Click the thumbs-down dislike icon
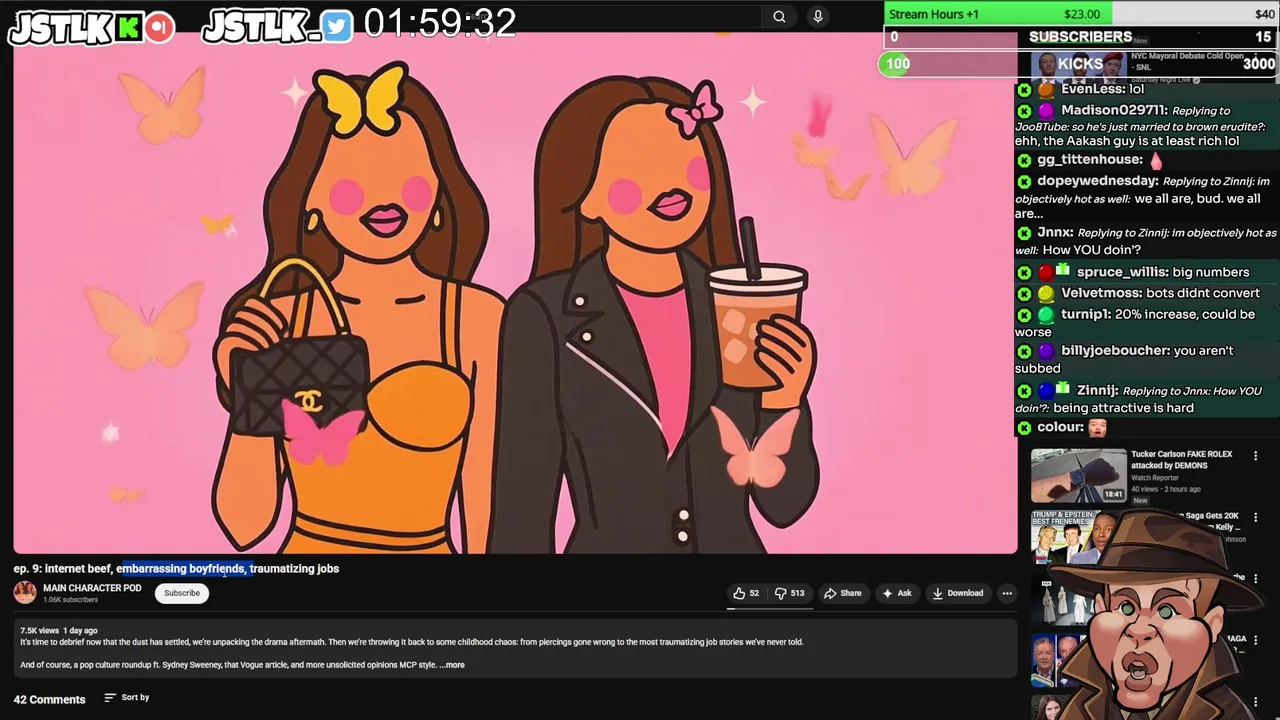Screen dimensions: 1280x720 click(x=781, y=593)
